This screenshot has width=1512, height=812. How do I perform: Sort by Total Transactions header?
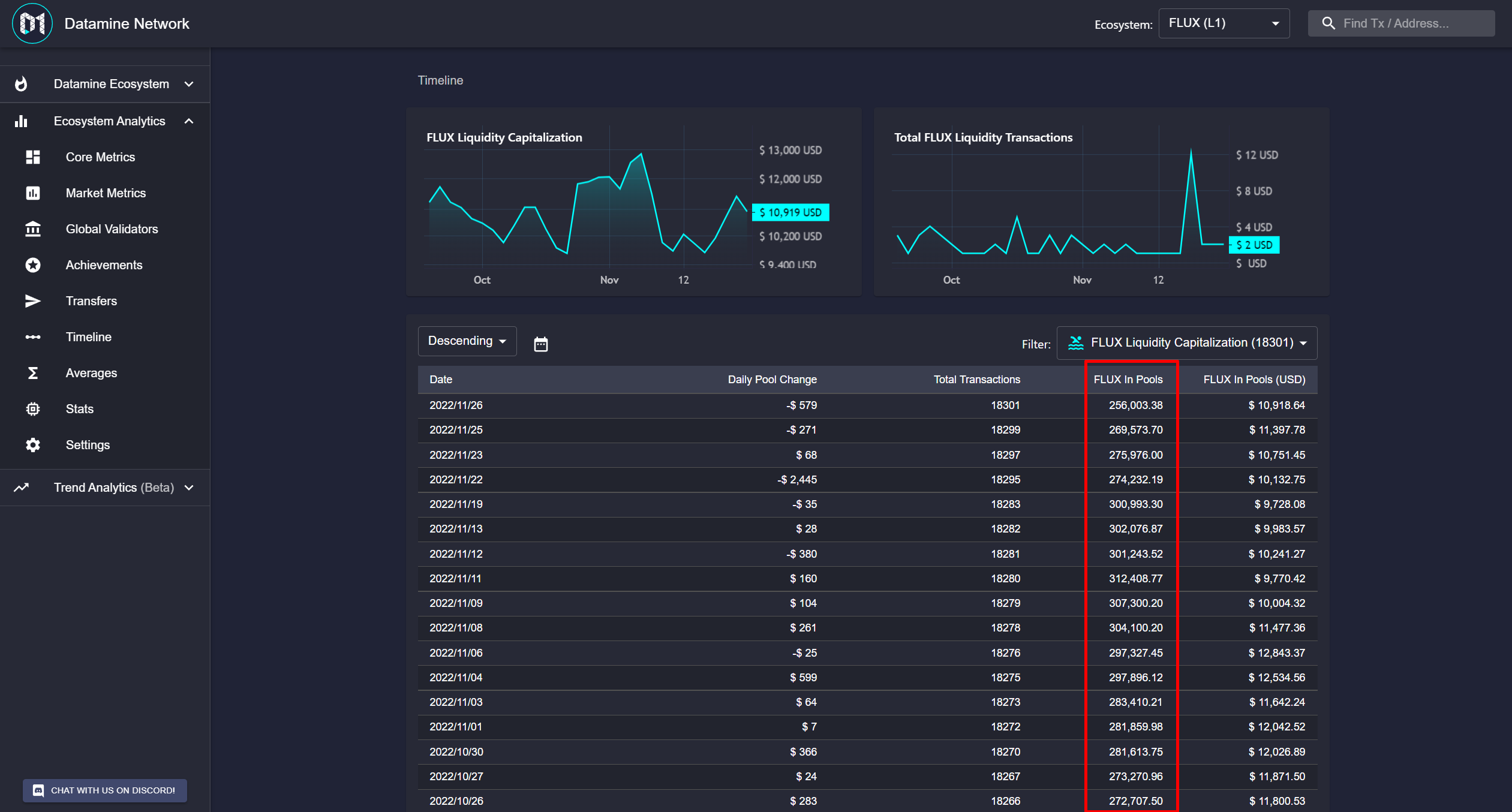coord(976,380)
